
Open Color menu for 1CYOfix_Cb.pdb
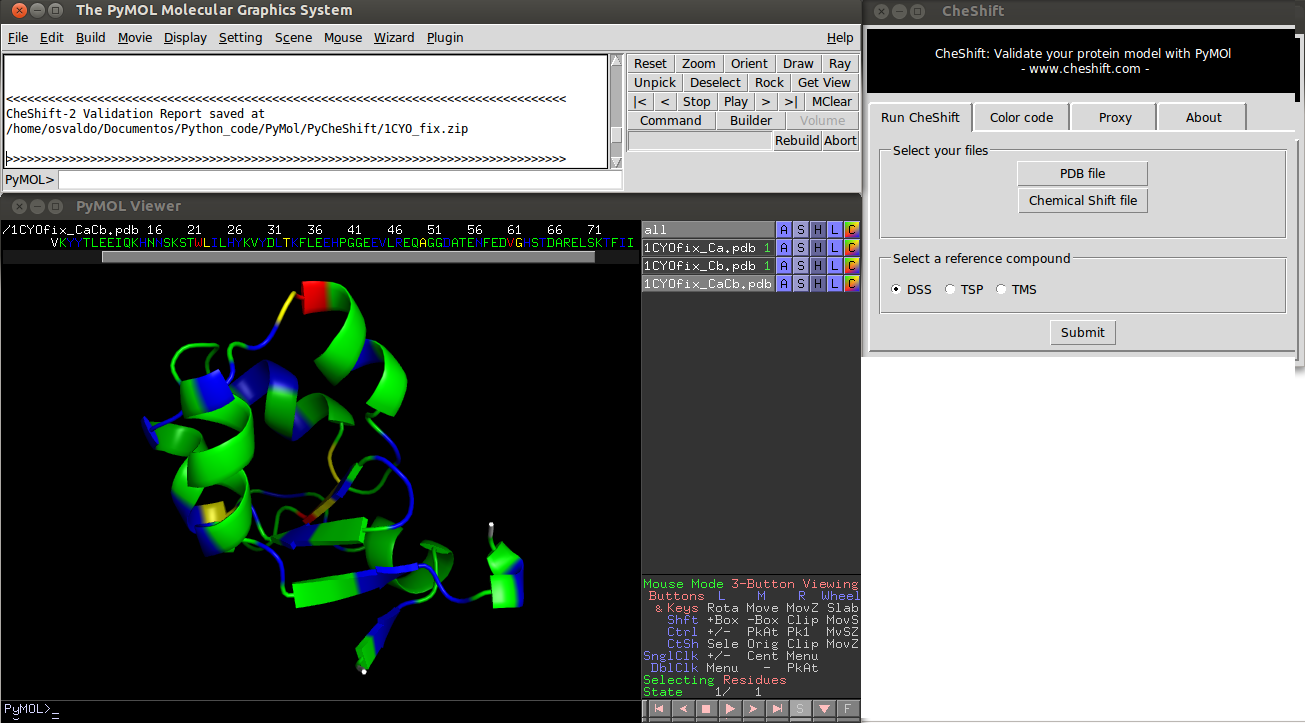point(852,266)
